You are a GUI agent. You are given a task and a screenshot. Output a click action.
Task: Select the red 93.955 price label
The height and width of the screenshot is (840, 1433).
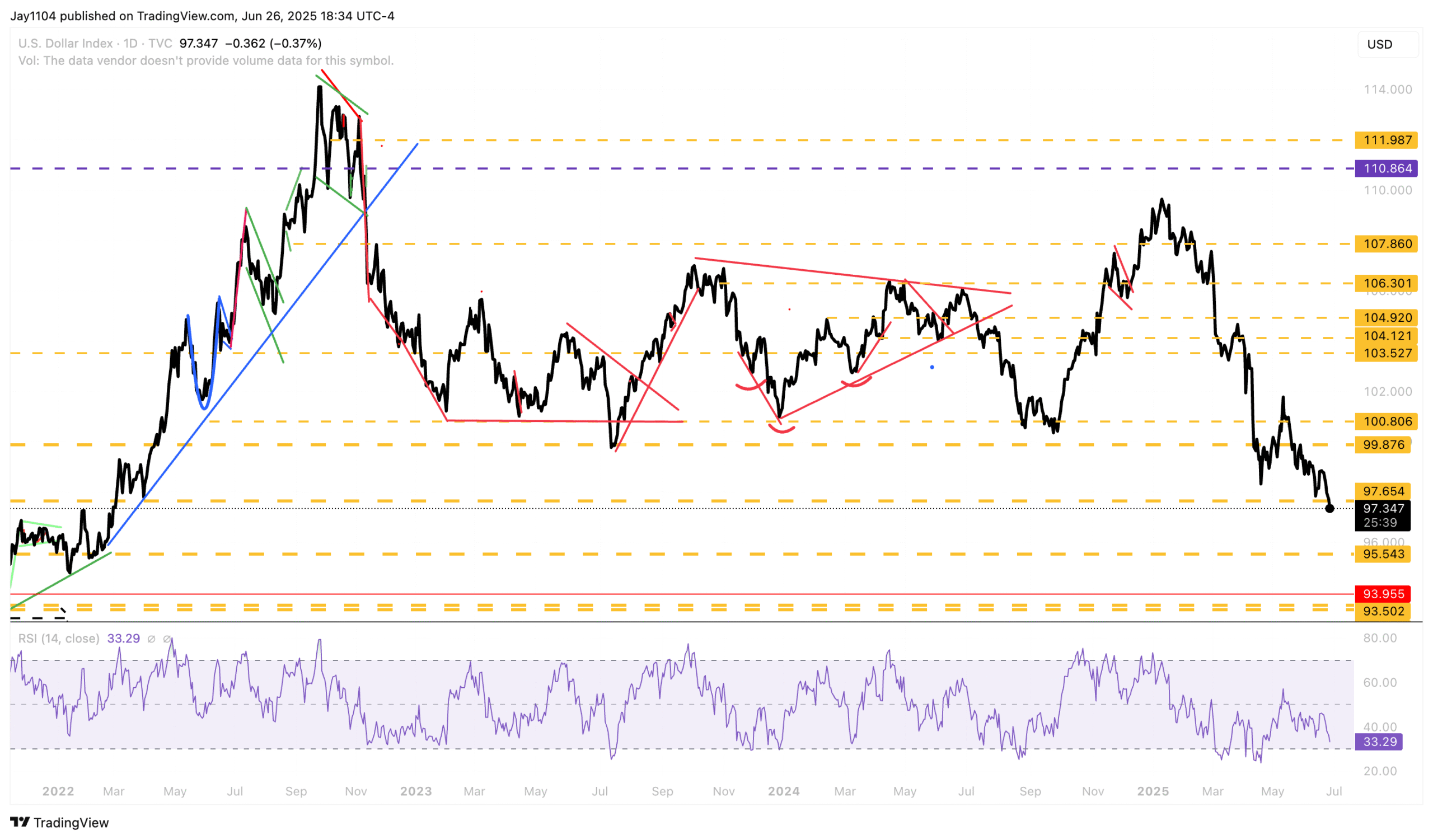1383,594
